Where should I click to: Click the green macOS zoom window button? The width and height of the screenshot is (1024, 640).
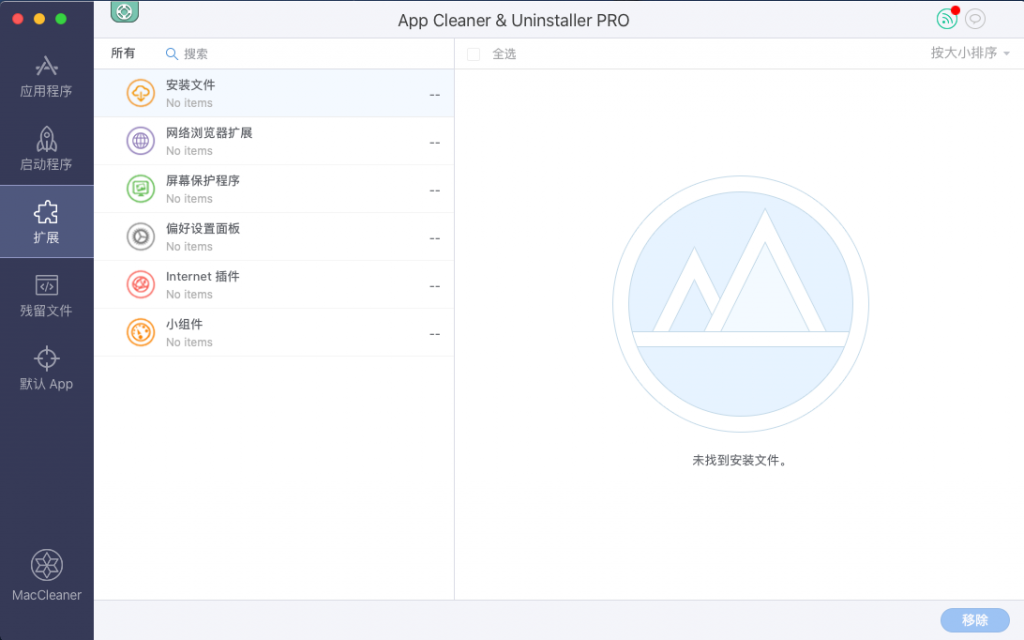click(61, 19)
